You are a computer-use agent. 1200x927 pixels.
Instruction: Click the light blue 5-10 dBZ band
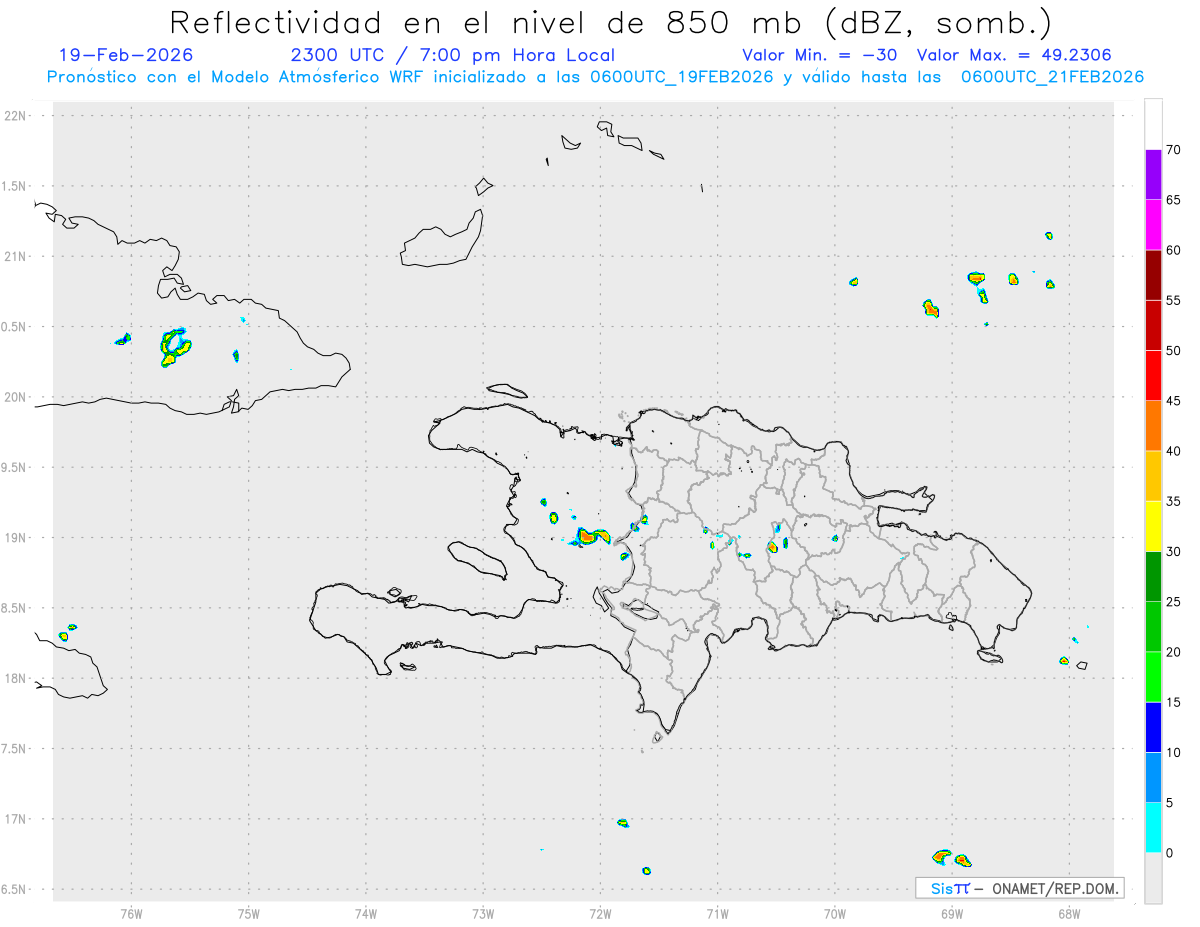coord(1153,777)
